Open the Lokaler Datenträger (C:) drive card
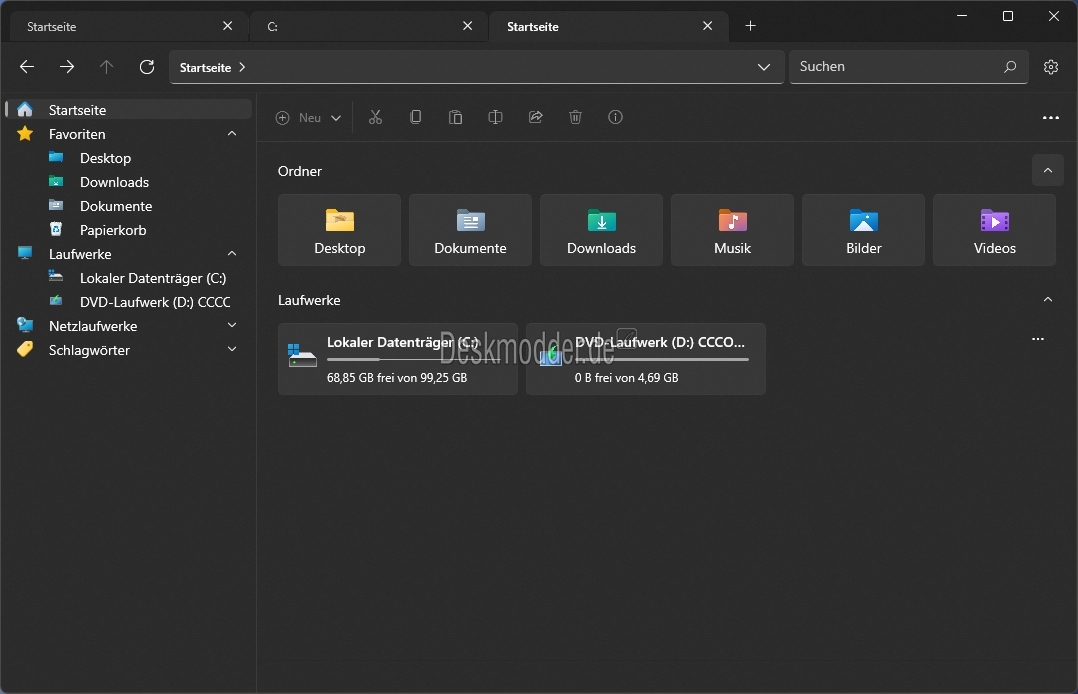The height and width of the screenshot is (694, 1078). [x=398, y=359]
